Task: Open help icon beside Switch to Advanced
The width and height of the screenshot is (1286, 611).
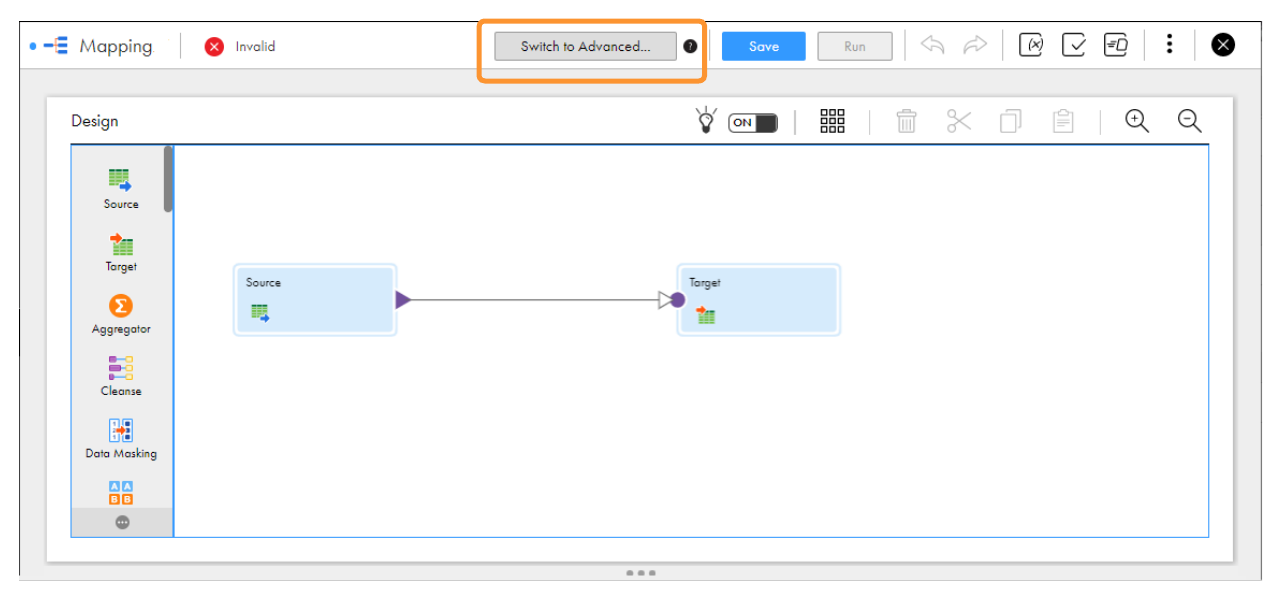Action: 690,46
